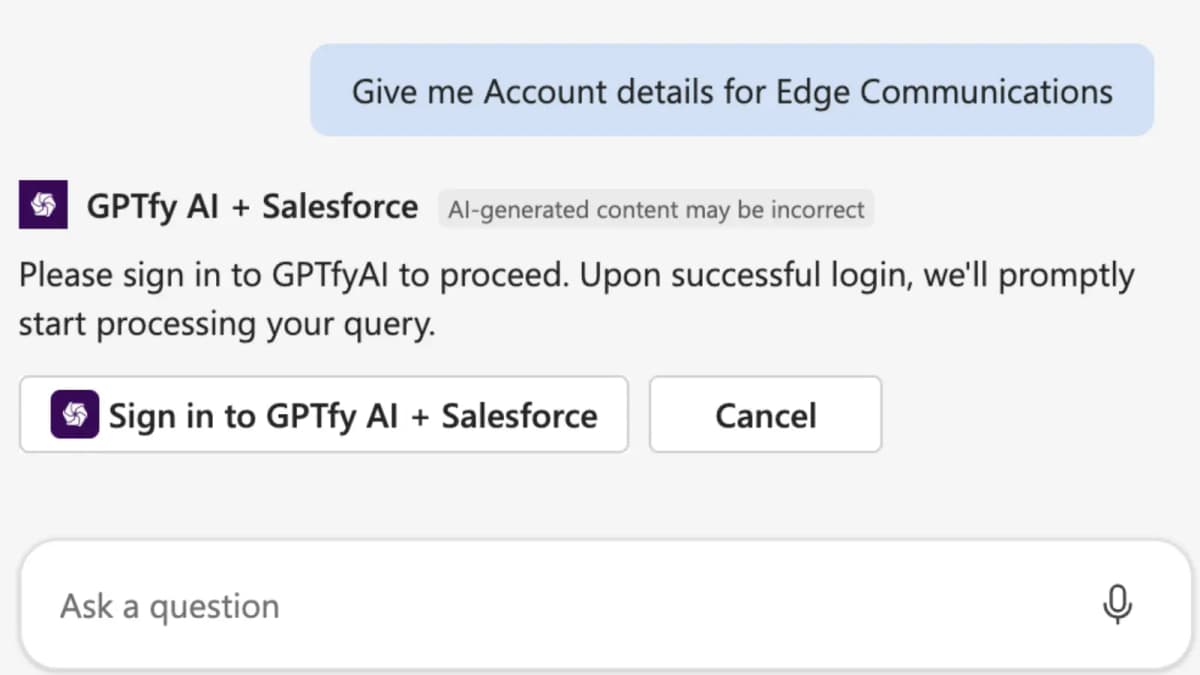
Task: Dismiss login prompt with Cancel button
Action: (x=765, y=414)
